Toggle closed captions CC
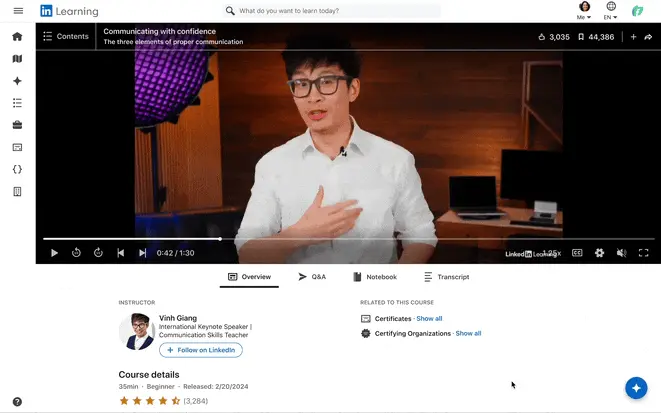The image size is (661, 413). click(577, 253)
